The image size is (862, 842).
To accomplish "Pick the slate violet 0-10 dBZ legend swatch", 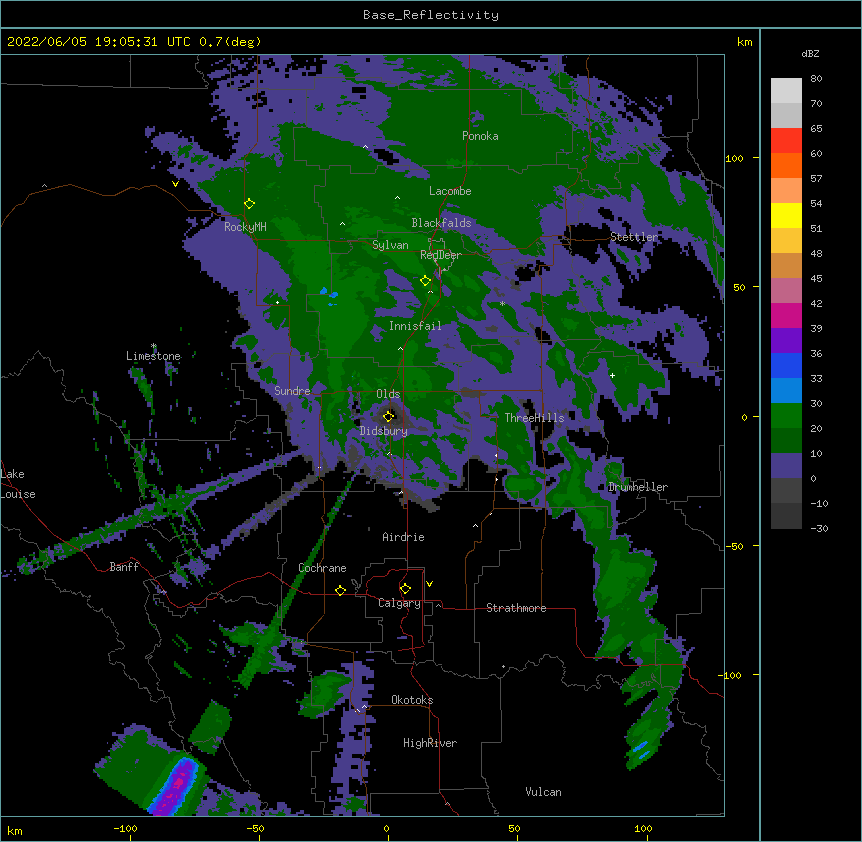I will click(786, 466).
